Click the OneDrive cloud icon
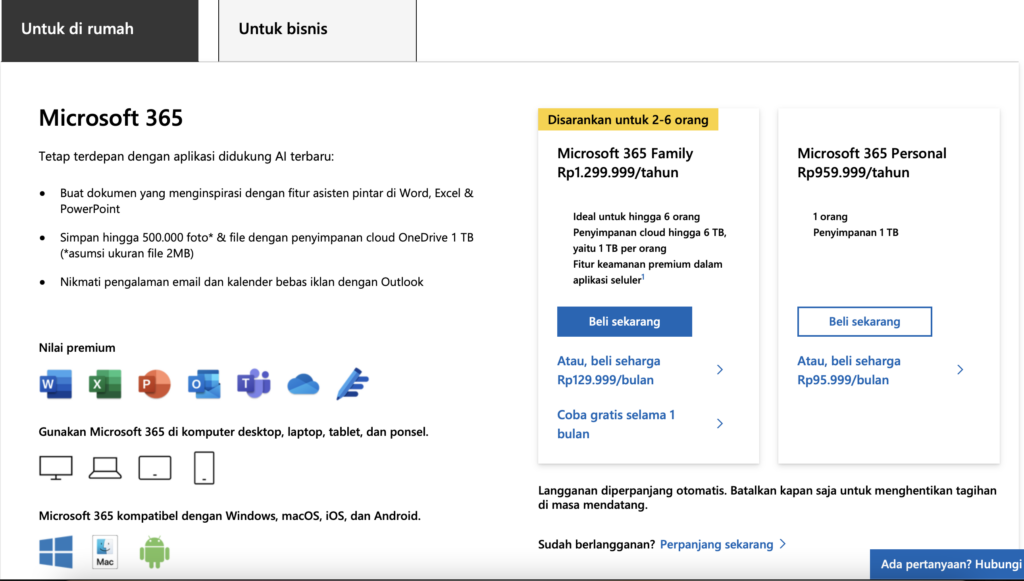This screenshot has width=1024, height=581. pos(303,383)
